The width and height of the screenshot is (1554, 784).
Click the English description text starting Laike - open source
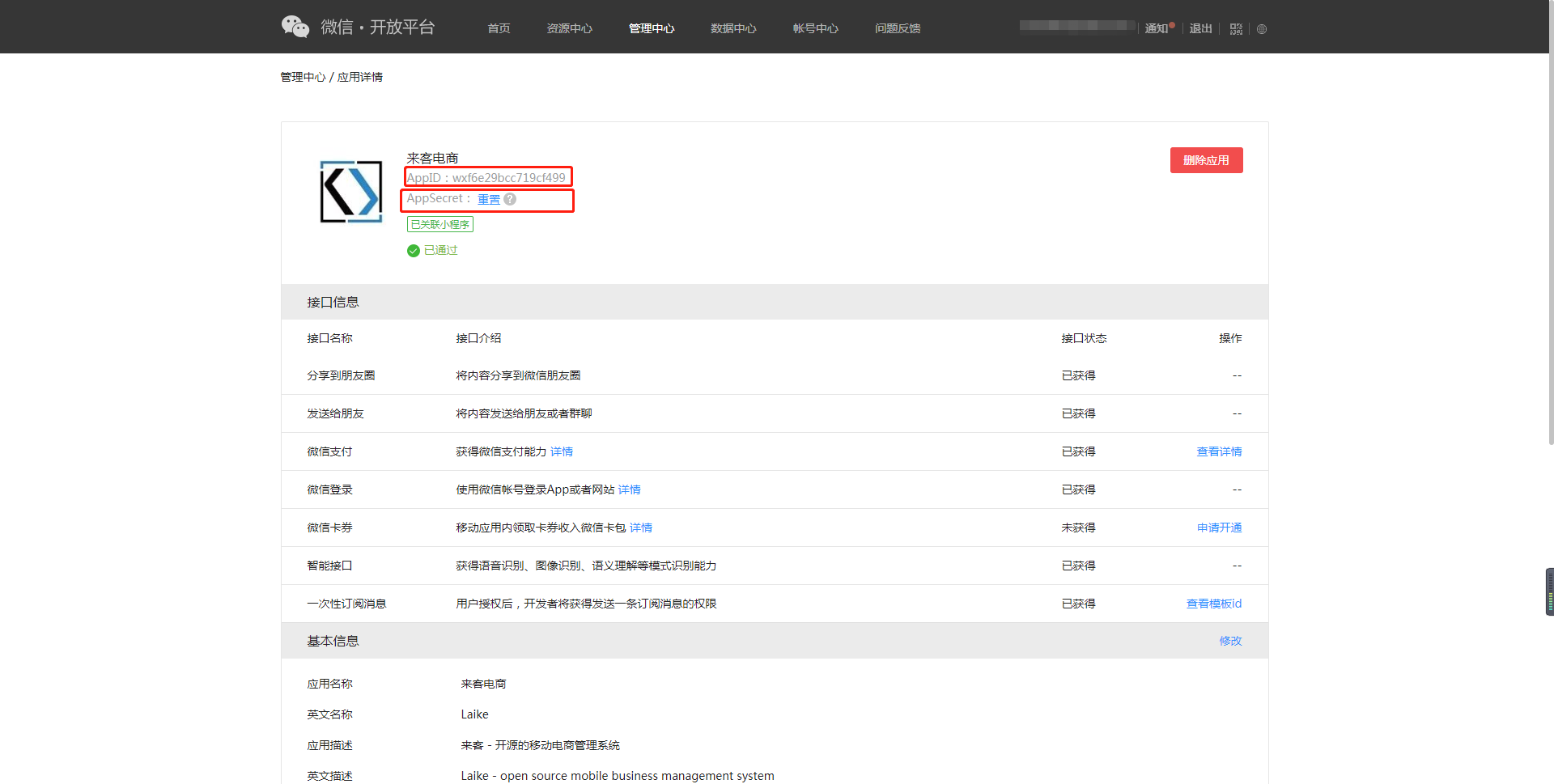pos(618,776)
